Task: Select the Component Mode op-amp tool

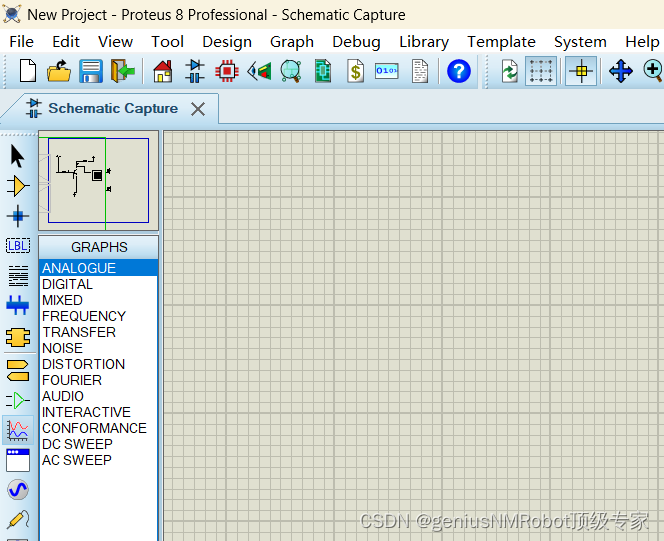Action: coord(18,186)
